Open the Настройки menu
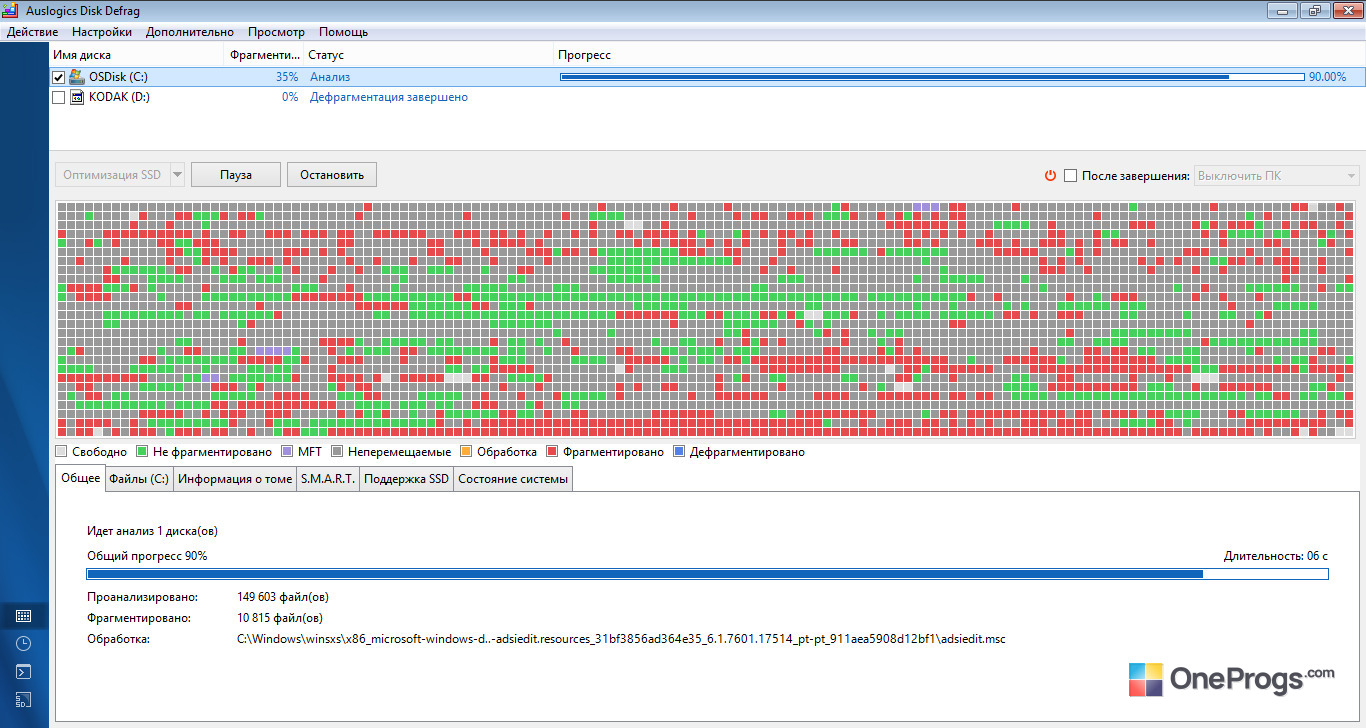 coord(102,32)
